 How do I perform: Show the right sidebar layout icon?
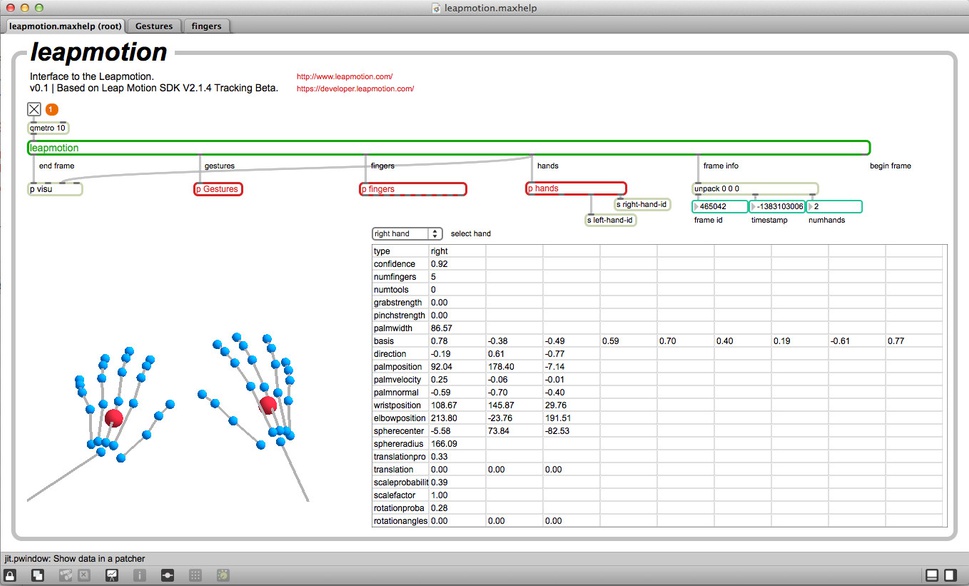tap(950, 575)
